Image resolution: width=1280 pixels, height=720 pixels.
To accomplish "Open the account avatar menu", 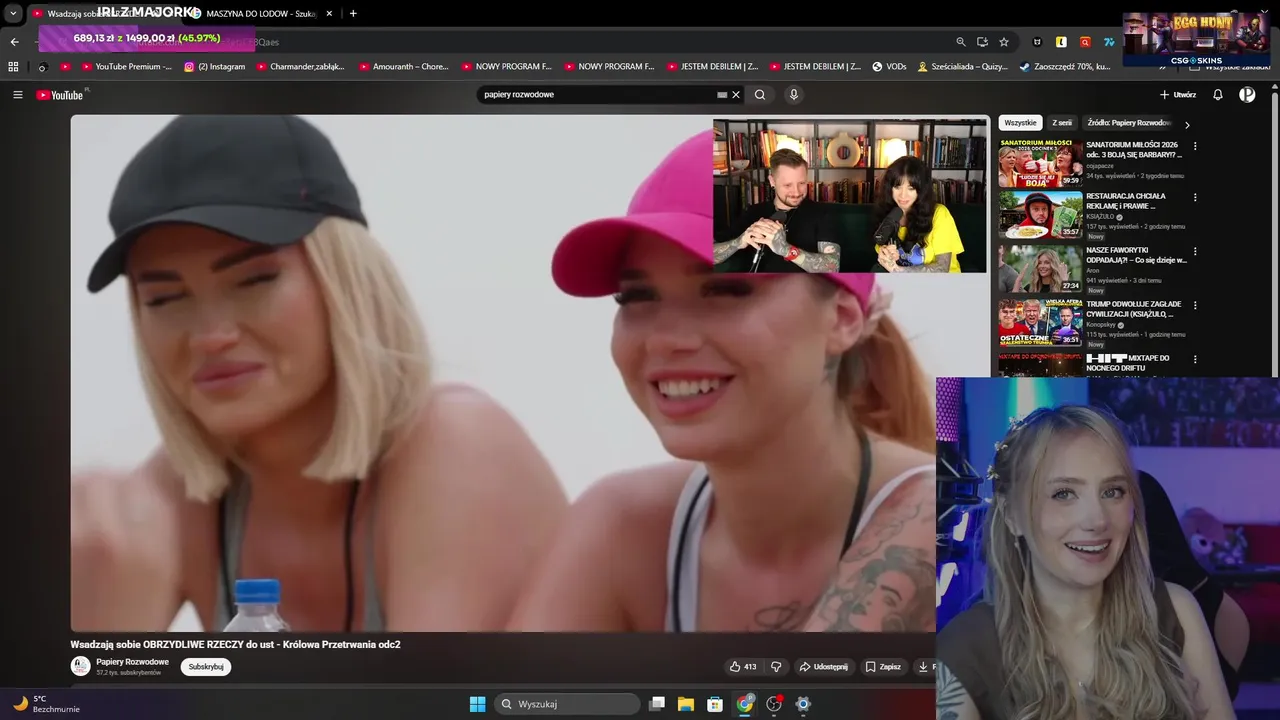I will coord(1247,95).
